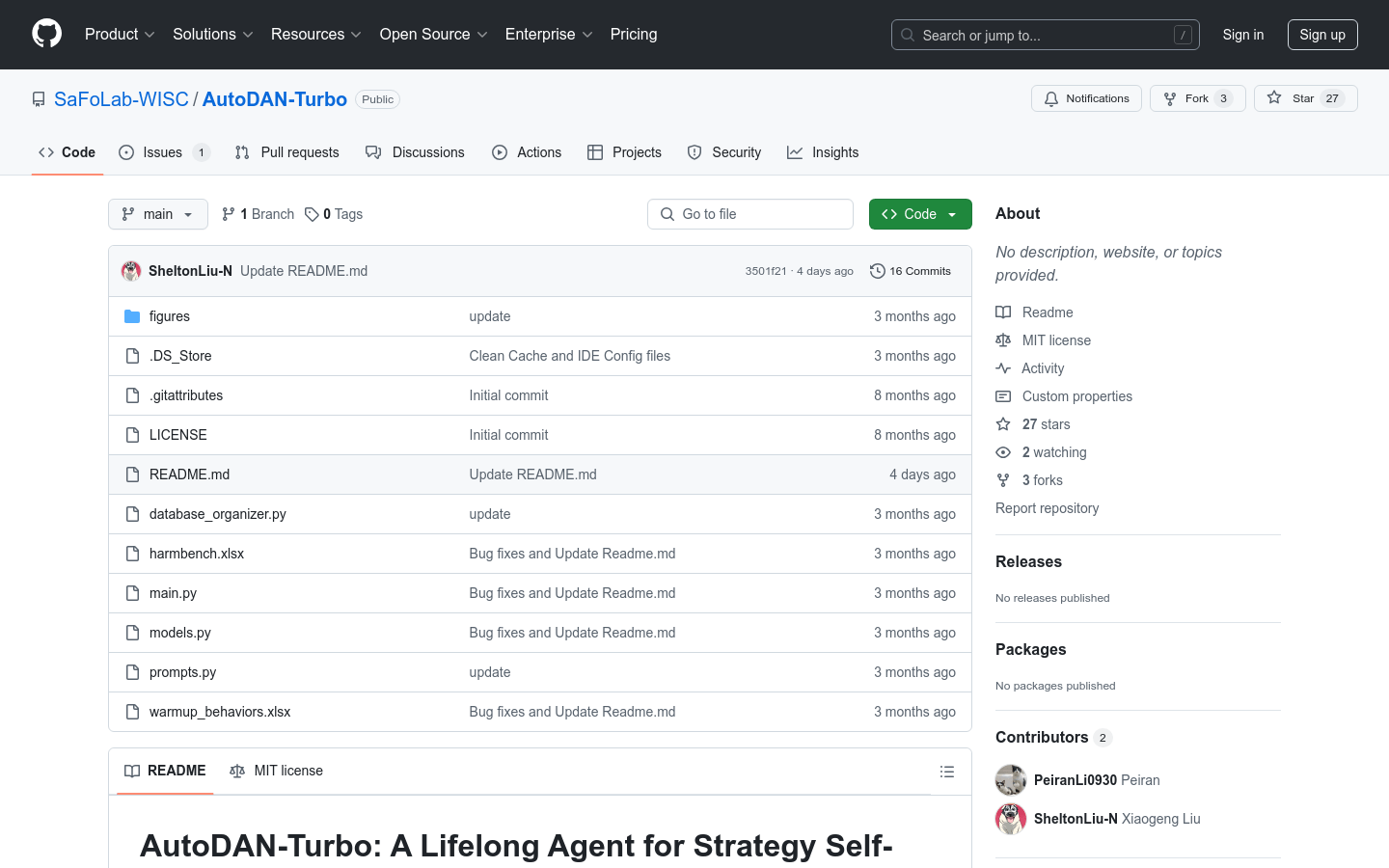The image size is (1389, 868).
Task: Expand the Open Source menu
Action: (x=434, y=35)
